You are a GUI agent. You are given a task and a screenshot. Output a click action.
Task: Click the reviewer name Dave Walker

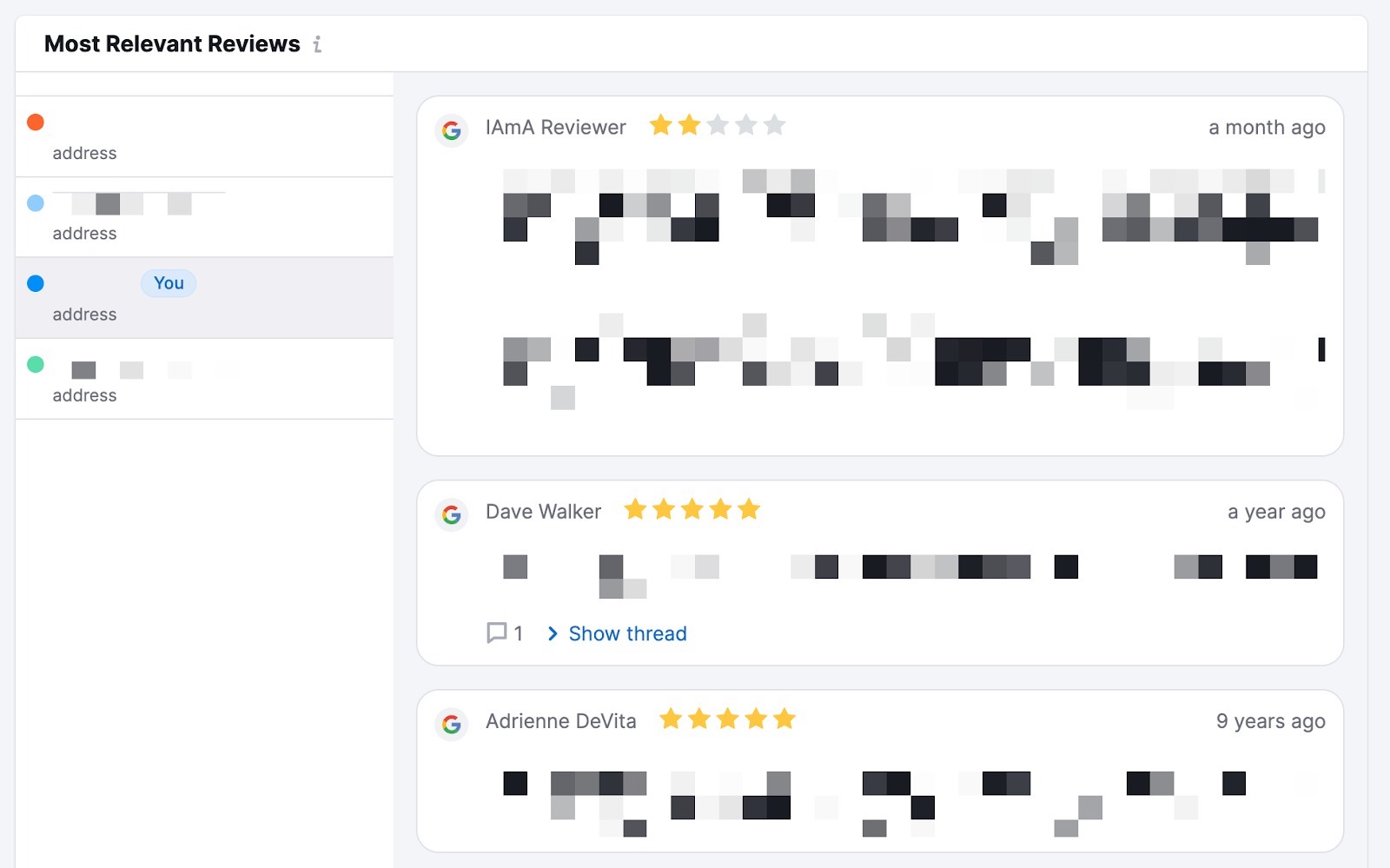coord(544,513)
